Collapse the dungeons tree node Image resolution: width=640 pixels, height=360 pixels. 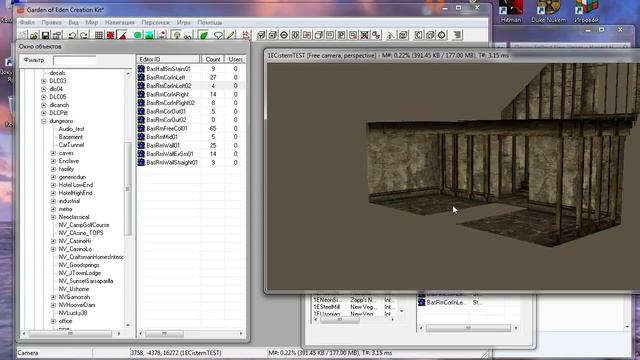[44, 121]
